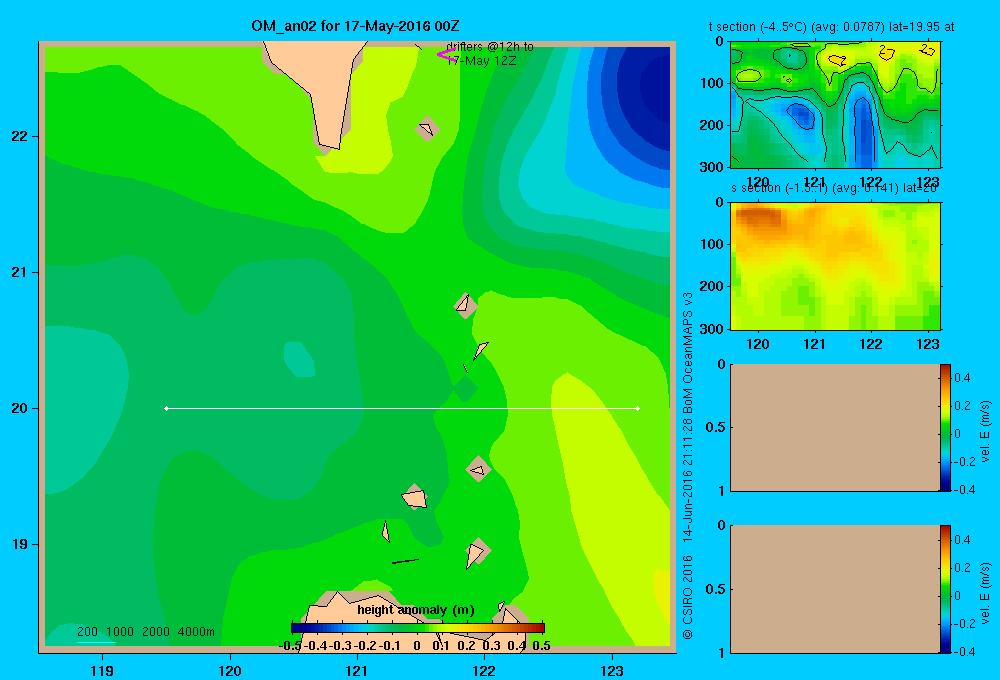Click the orange high-salinity patch in s section
1000x680 pixels.
point(759,219)
